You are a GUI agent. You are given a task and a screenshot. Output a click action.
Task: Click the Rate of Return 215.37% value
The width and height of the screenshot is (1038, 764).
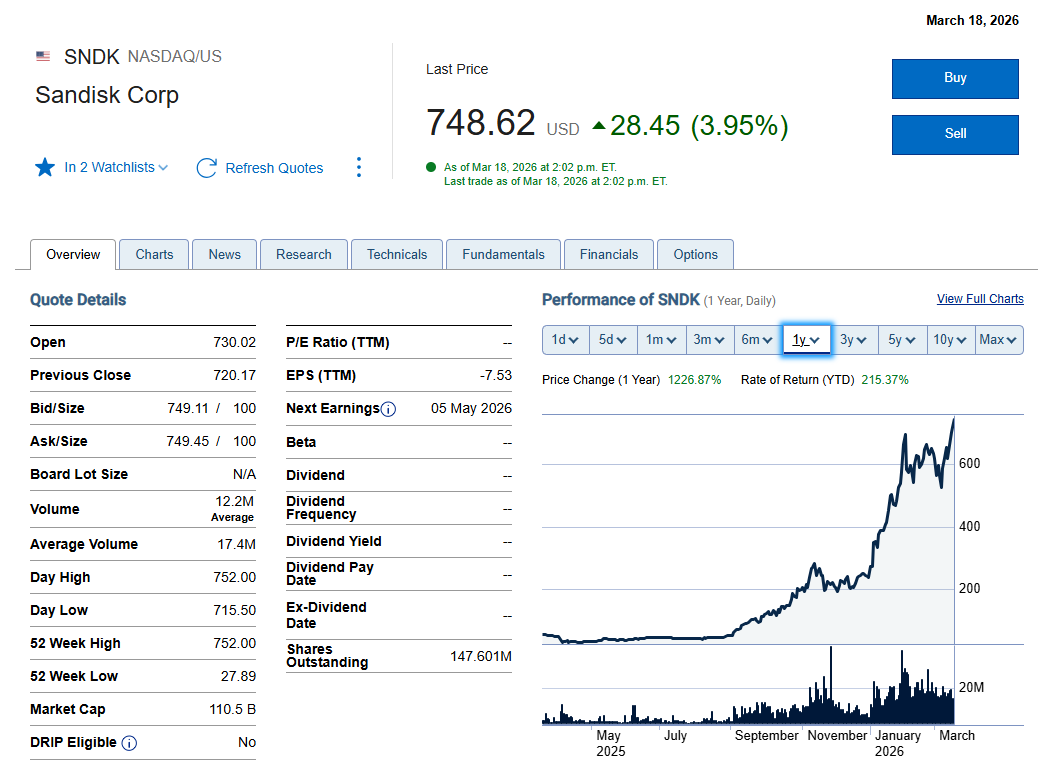[885, 380]
